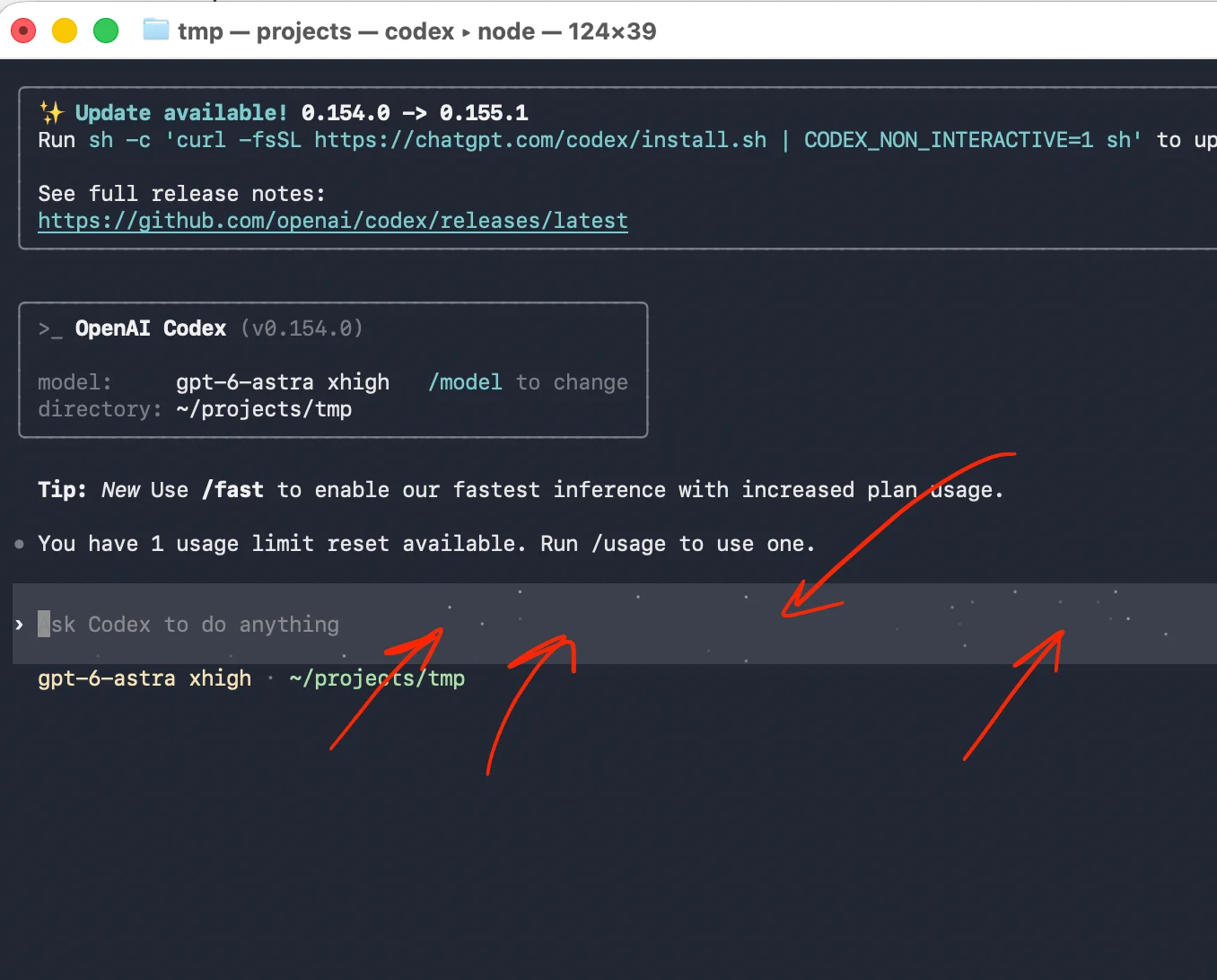Open the github.com codex releases latest link
The image size is (1217, 980).
tap(333, 221)
